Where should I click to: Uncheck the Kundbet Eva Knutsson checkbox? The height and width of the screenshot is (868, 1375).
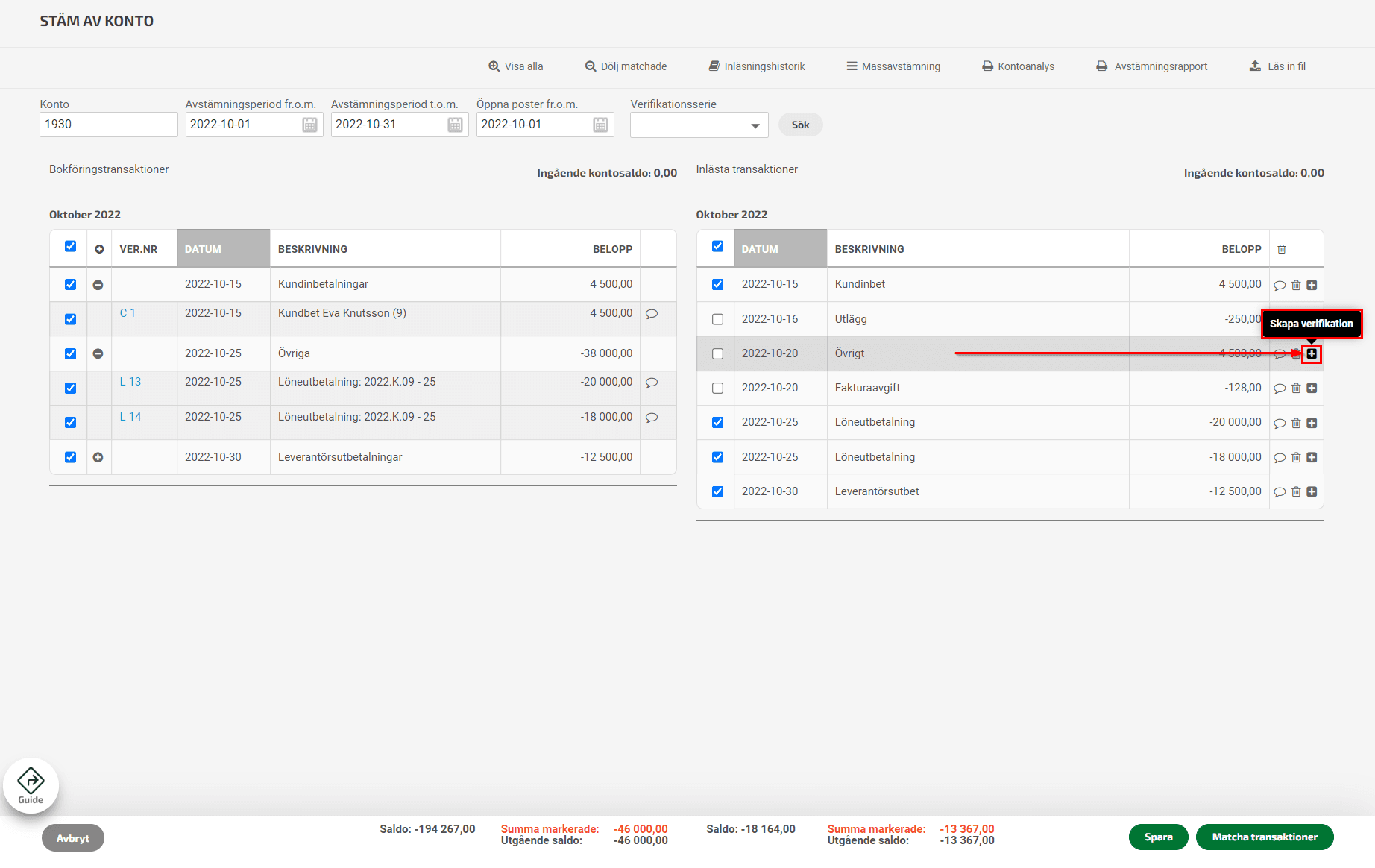point(70,319)
